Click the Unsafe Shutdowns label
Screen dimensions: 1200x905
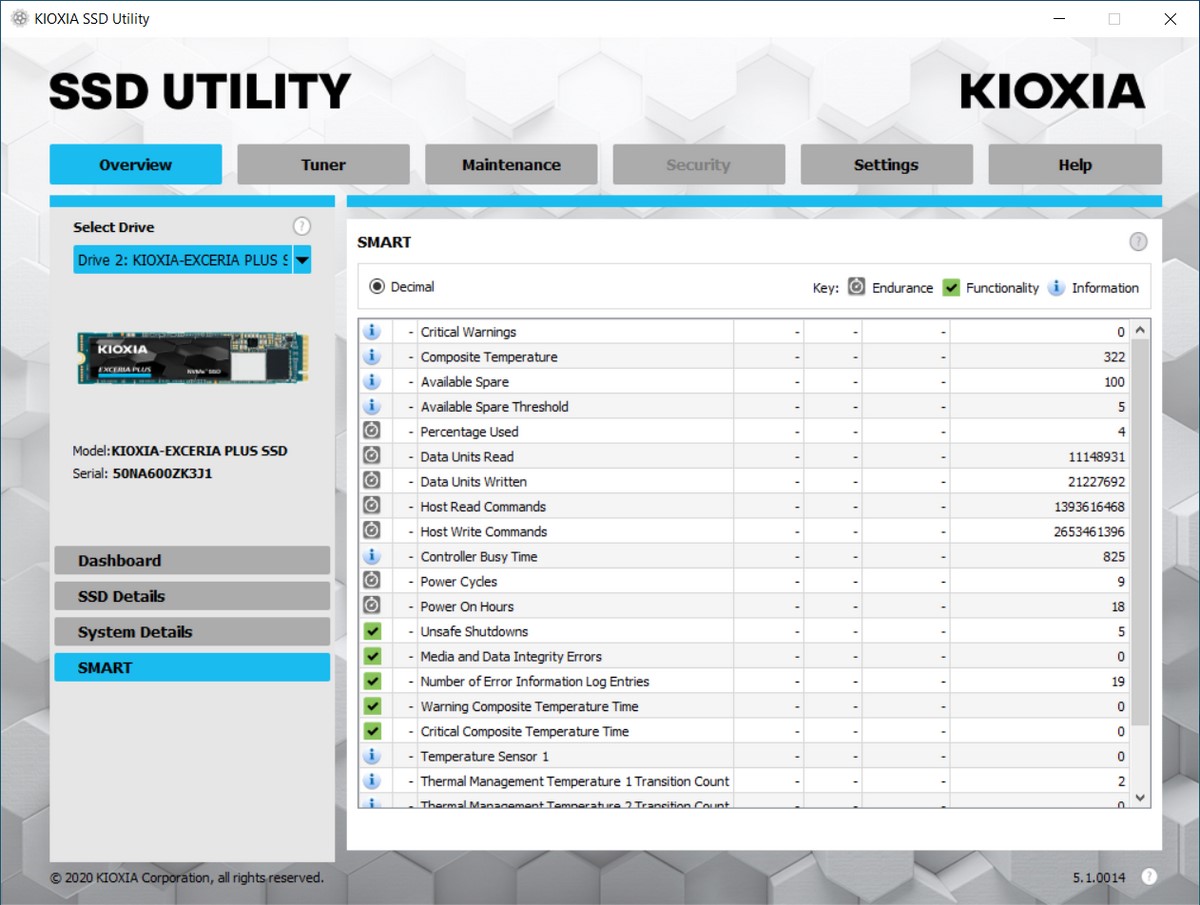coord(474,632)
